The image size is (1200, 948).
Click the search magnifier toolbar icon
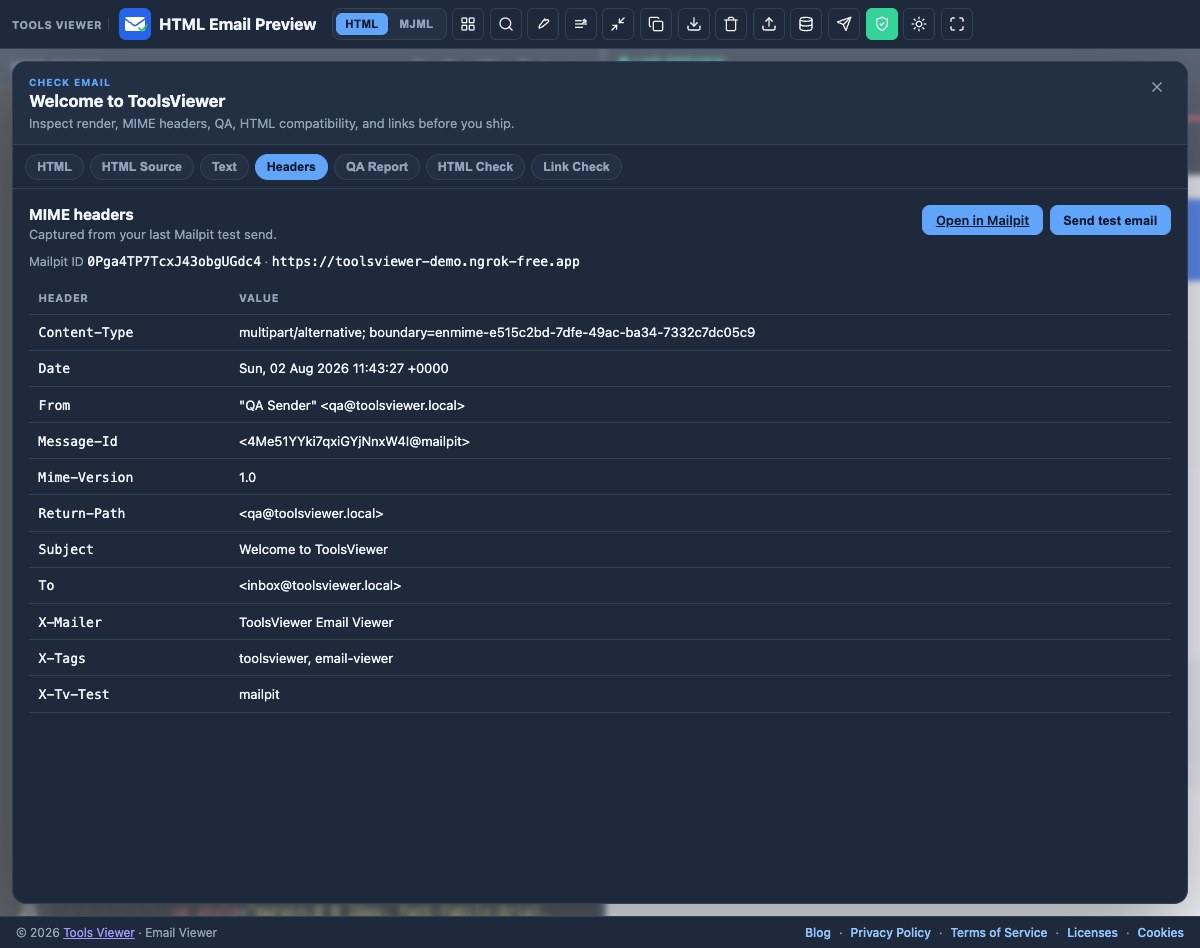[506, 24]
